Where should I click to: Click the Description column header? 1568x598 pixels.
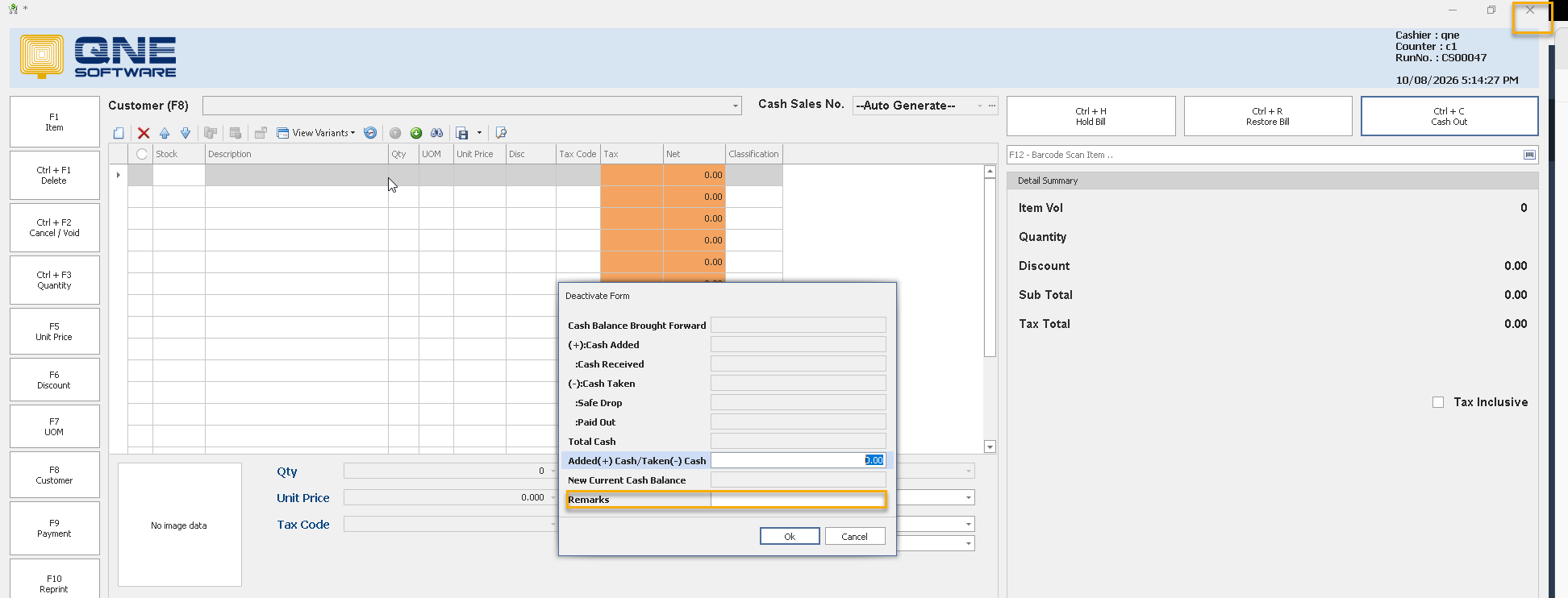[x=297, y=154]
